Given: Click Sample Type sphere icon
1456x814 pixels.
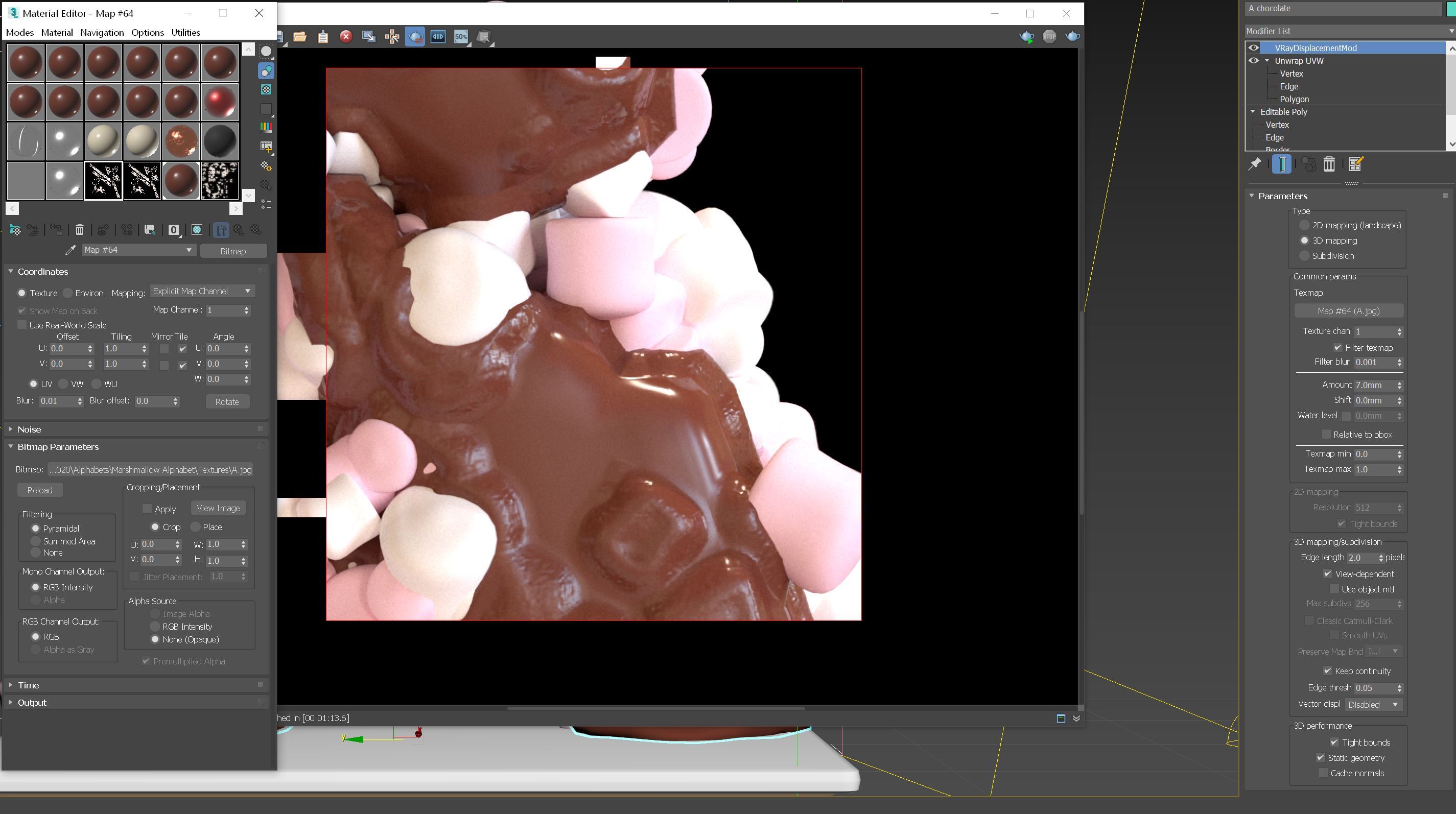Looking at the screenshot, I should [x=266, y=52].
